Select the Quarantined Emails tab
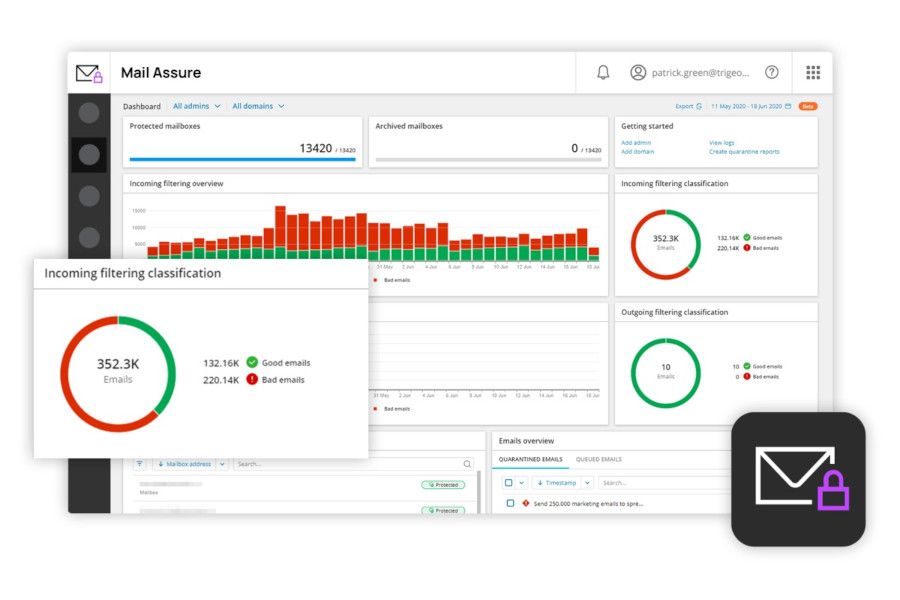This screenshot has width=900, height=600. click(x=529, y=459)
